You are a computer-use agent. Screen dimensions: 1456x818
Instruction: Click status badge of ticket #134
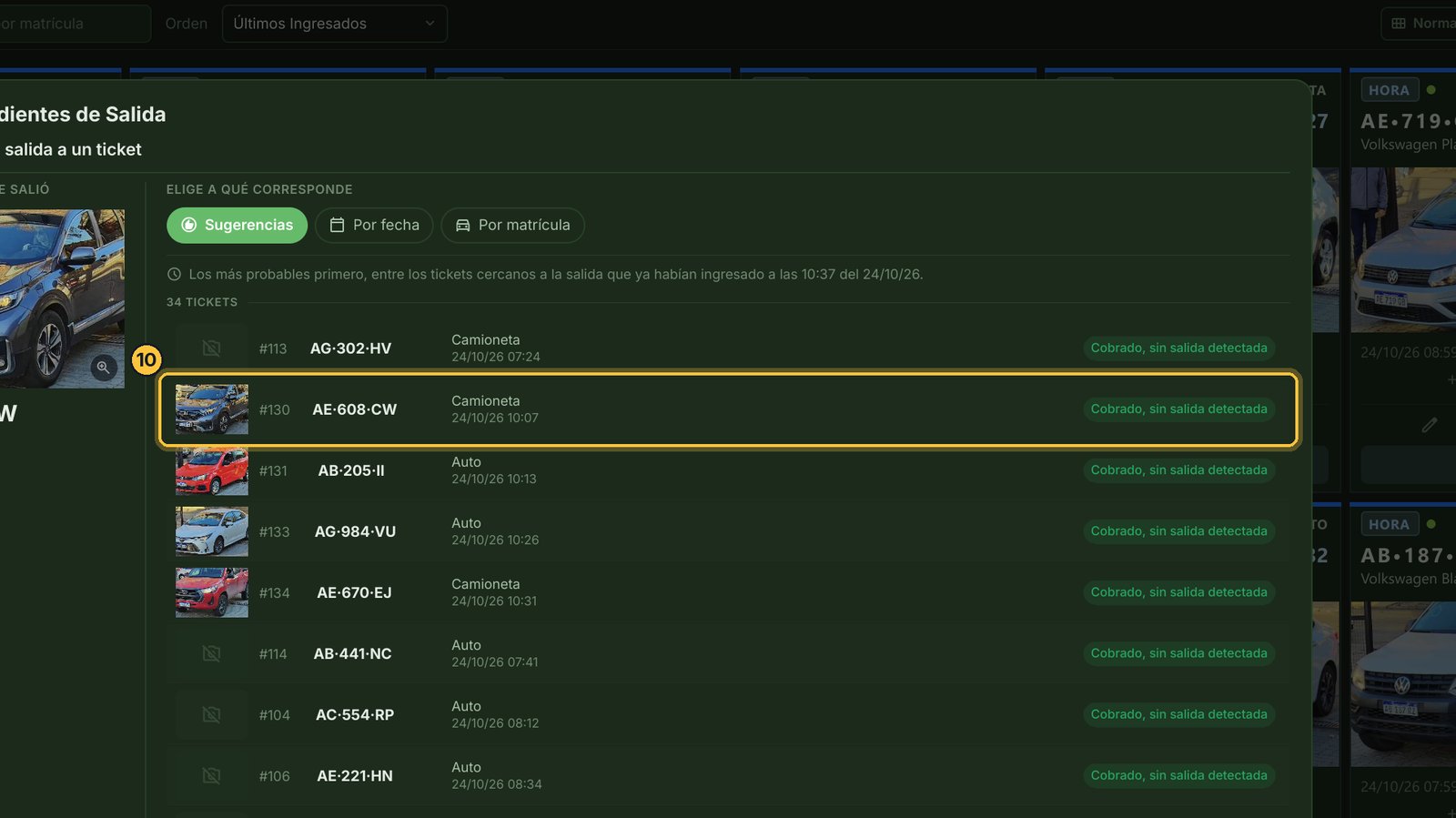click(1178, 591)
